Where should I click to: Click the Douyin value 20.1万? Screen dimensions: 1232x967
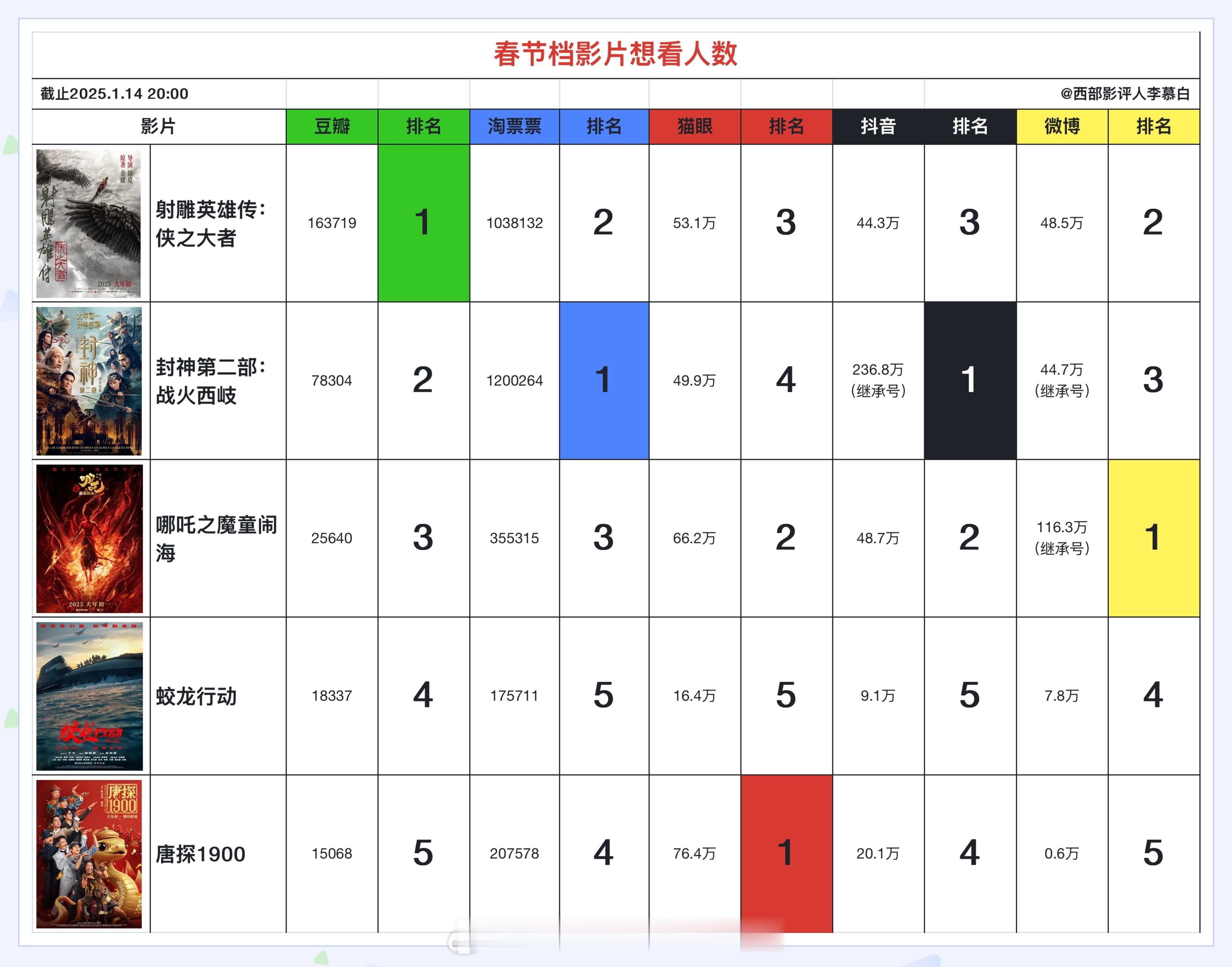878,853
